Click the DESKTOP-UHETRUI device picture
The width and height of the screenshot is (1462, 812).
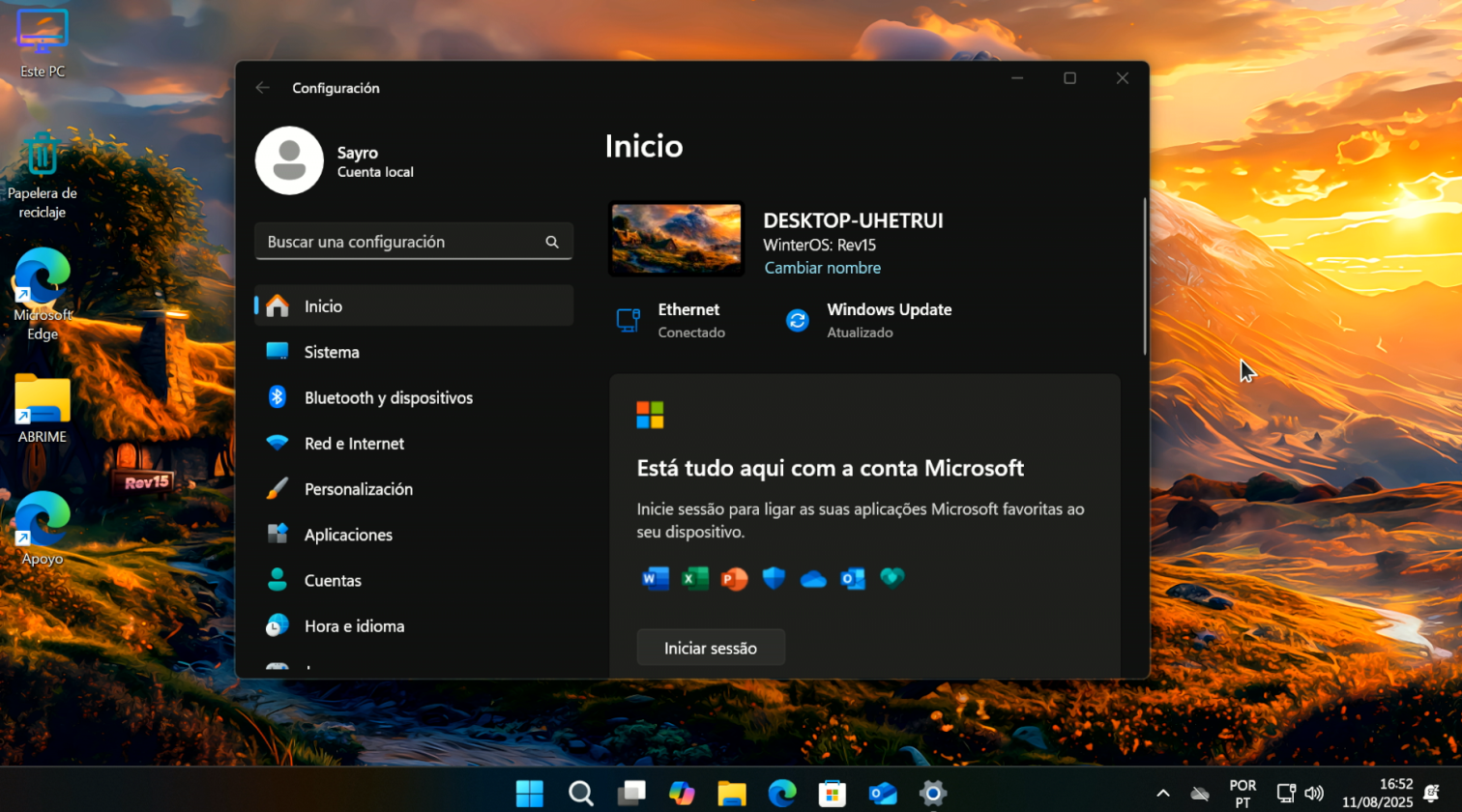click(675, 238)
